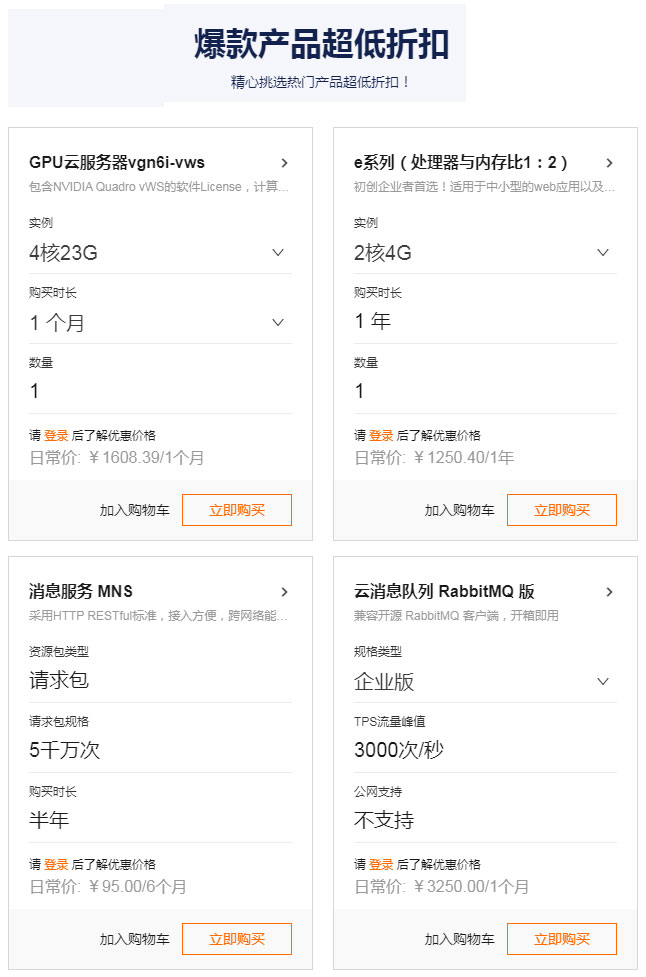Open 云消息队列 RabbitMQ 版 arrow icon
Image resolution: width=646 pixels, height=977 pixels.
pyautogui.click(x=609, y=592)
